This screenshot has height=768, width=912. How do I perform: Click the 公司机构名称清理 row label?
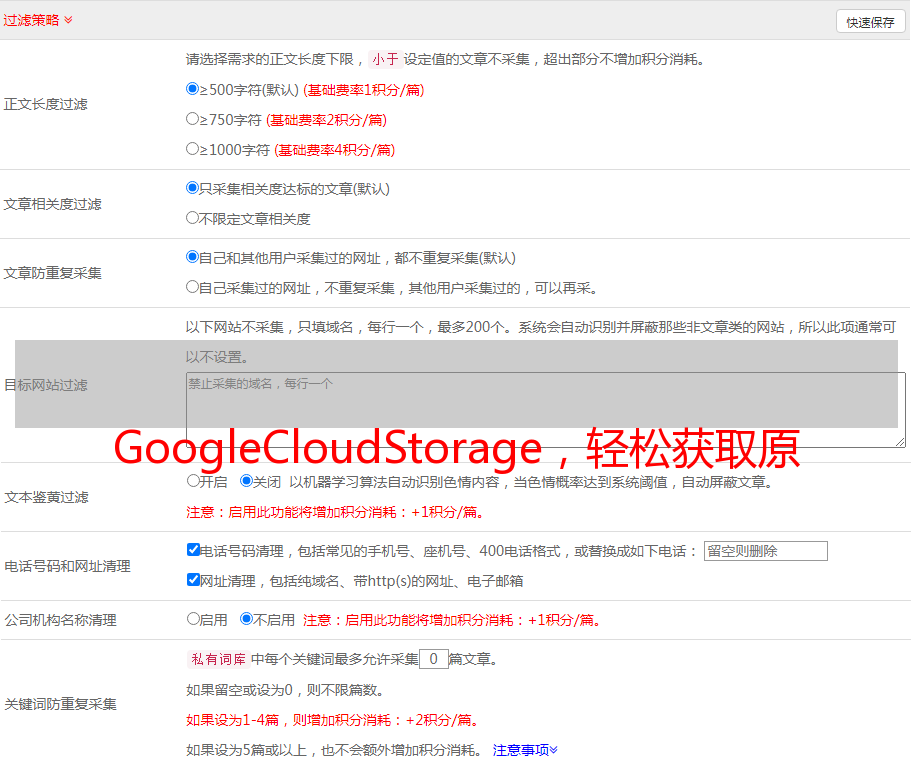60,620
